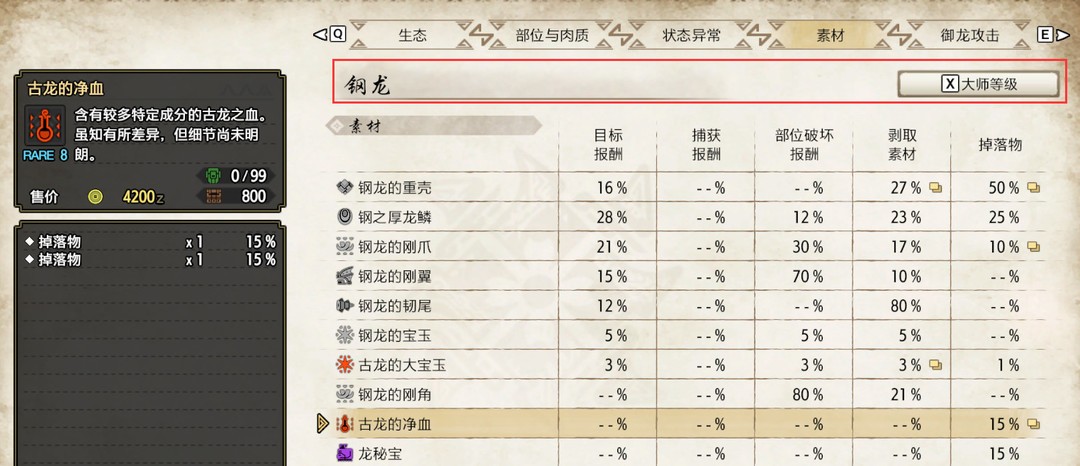Click the 古龙的净血 icon in the detail panel
The width and height of the screenshot is (1080, 466).
click(x=45, y=125)
